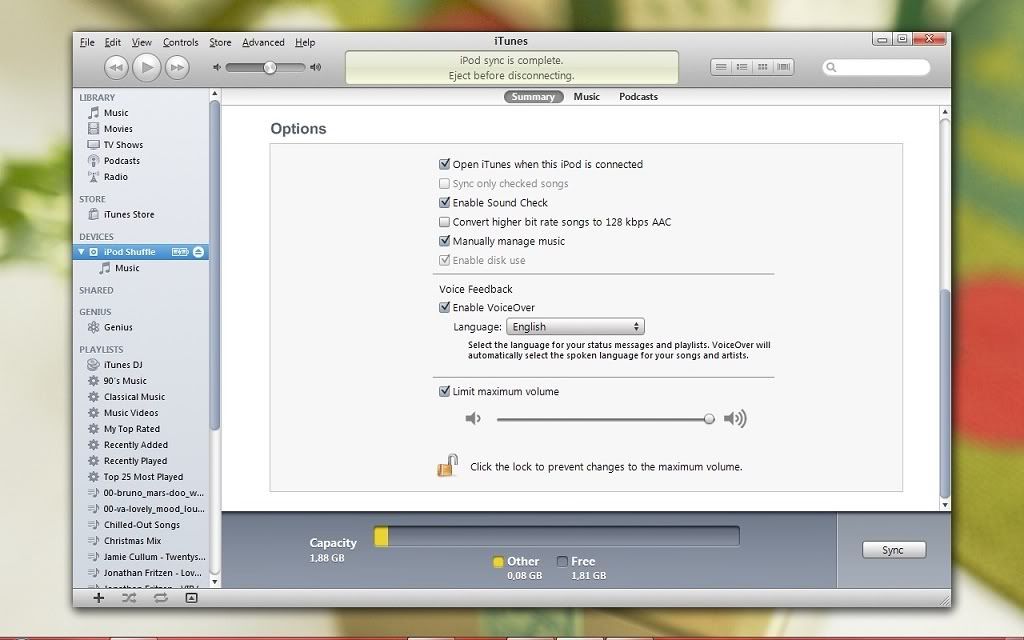Switch to the device Podcasts tab
Screen dimensions: 1024x640
[638, 97]
